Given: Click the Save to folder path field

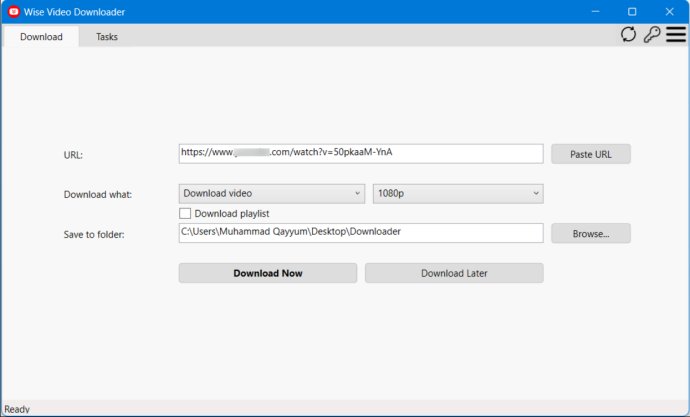Looking at the screenshot, I should [x=361, y=233].
